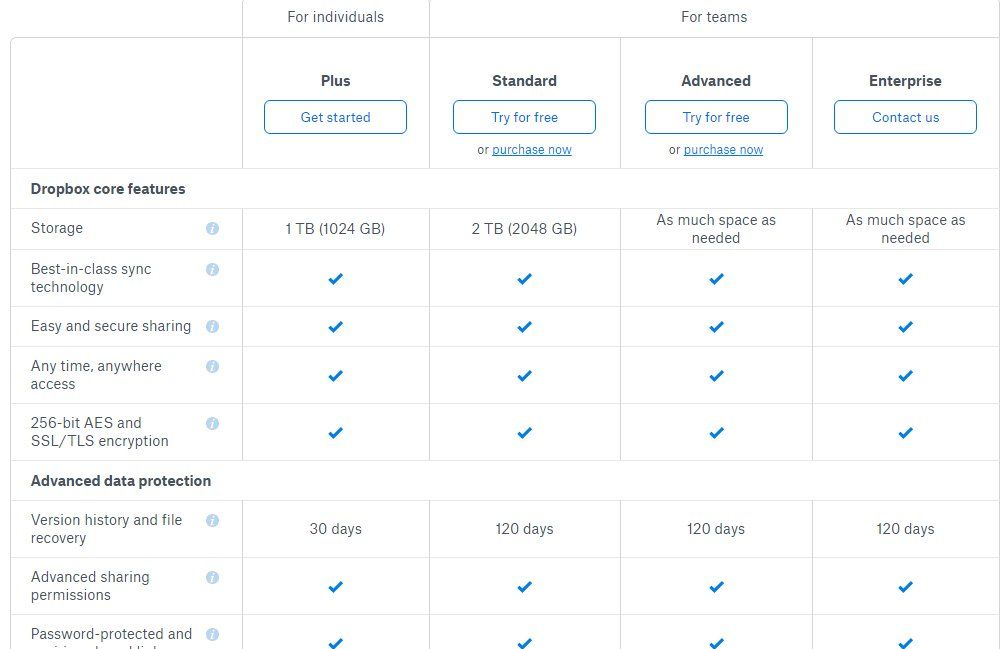Collapse the Dropbox core features section

(107, 189)
